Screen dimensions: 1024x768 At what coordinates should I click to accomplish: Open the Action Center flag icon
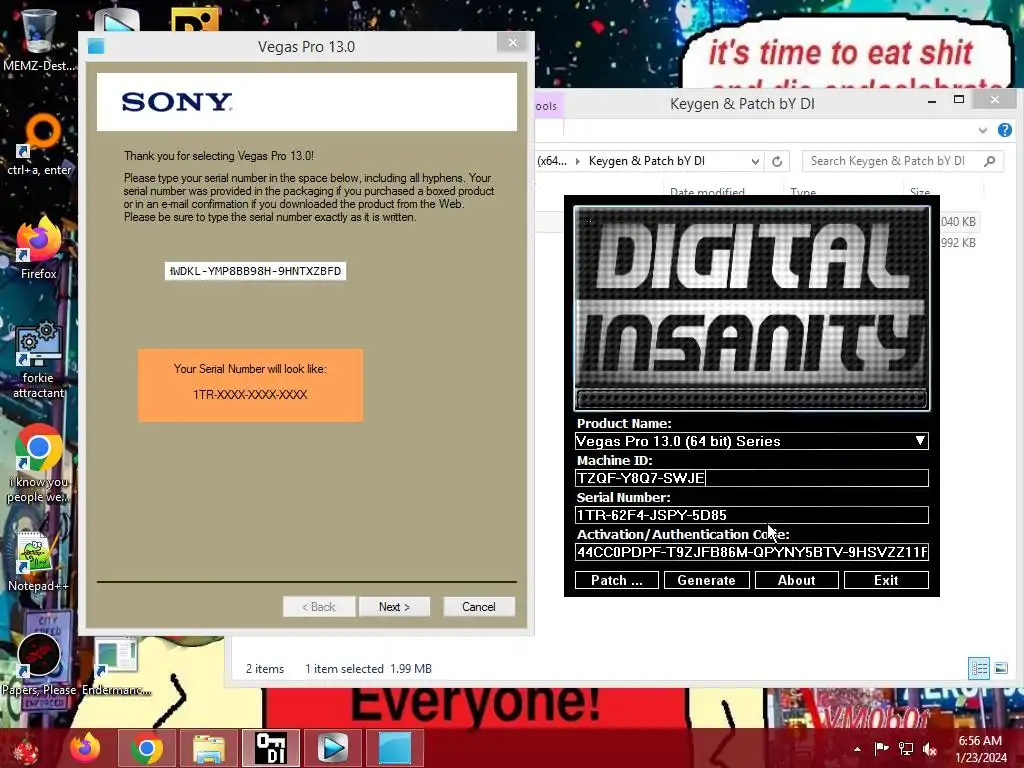882,749
